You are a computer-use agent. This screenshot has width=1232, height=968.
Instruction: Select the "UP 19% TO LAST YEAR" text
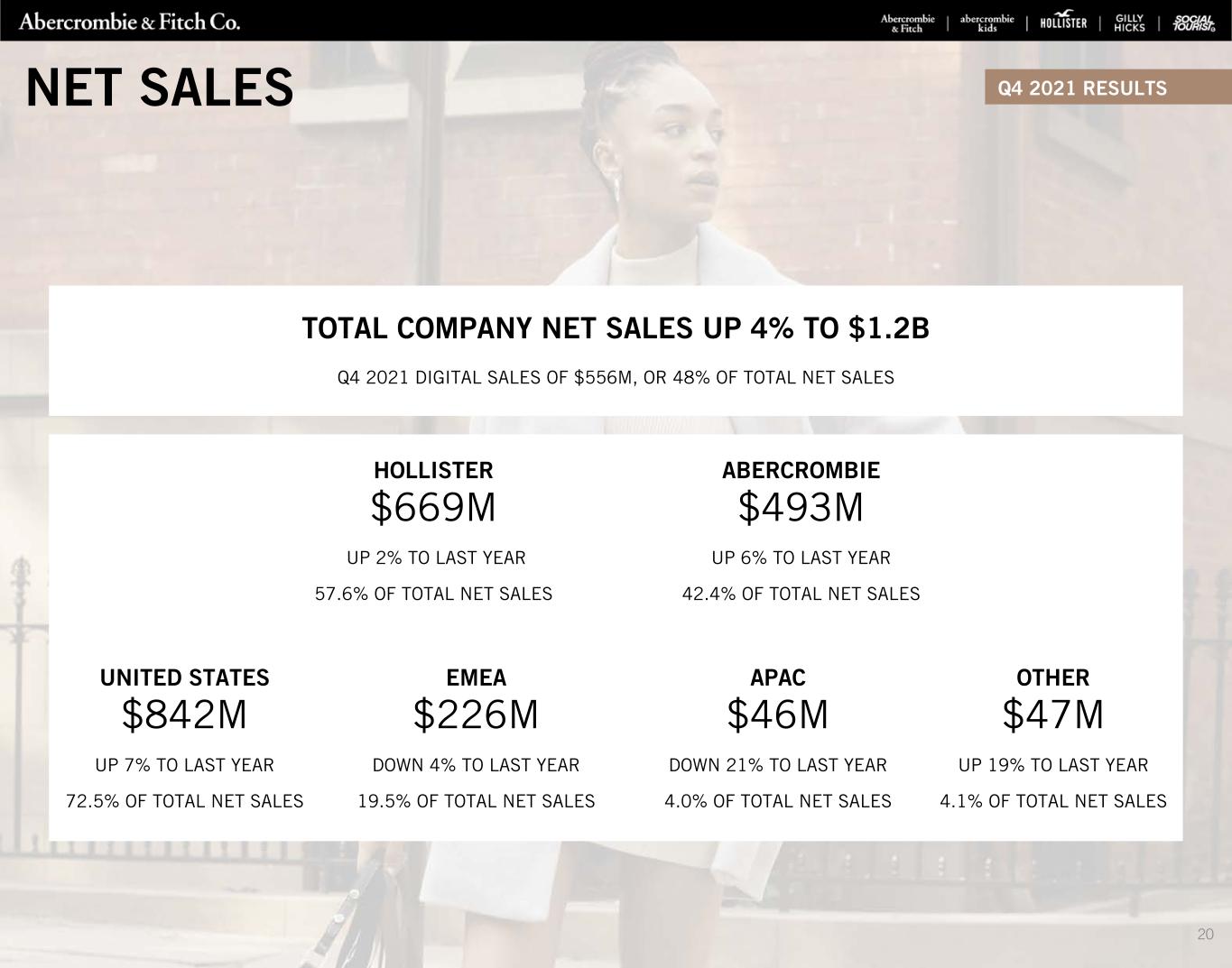[1052, 765]
